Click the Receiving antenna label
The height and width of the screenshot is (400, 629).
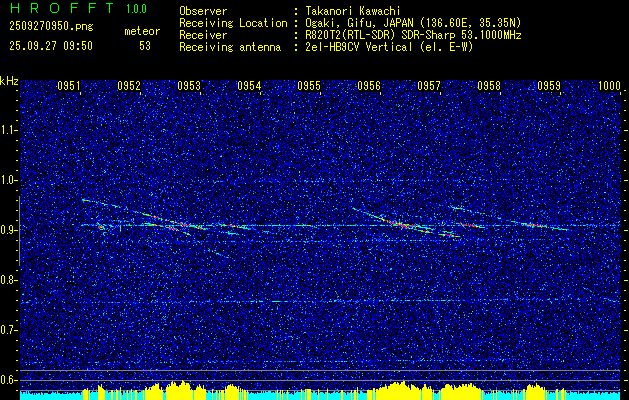(230, 47)
